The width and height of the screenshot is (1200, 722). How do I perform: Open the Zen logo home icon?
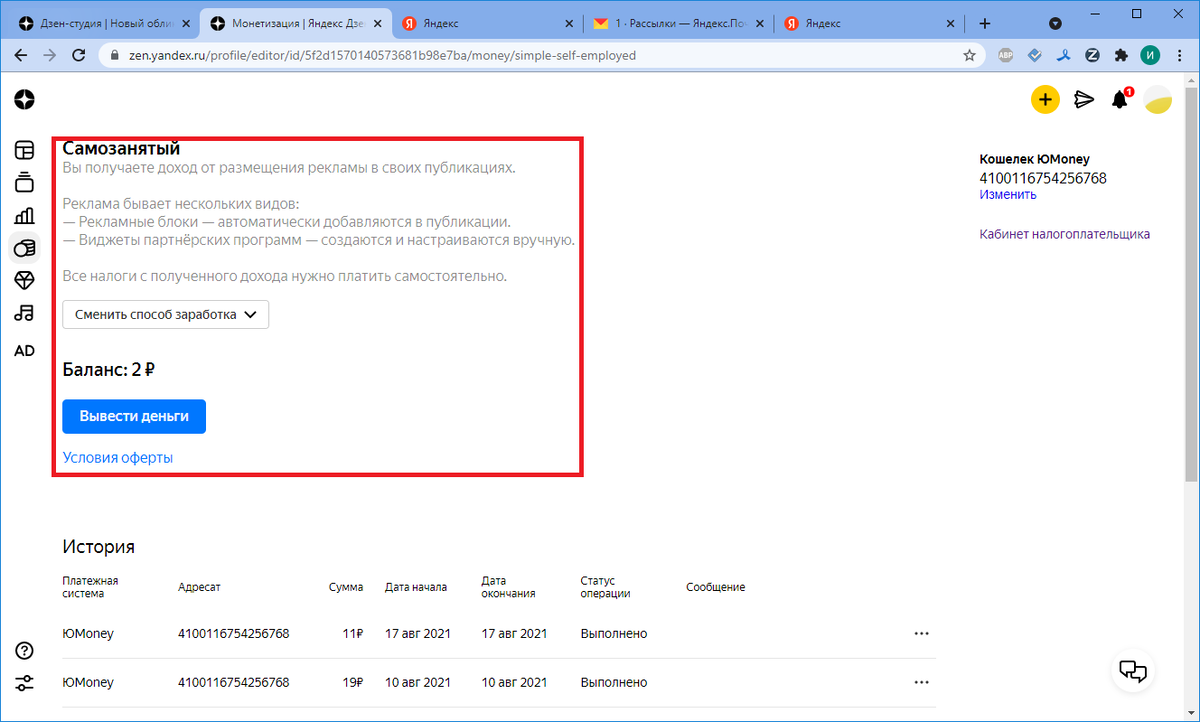(25, 99)
